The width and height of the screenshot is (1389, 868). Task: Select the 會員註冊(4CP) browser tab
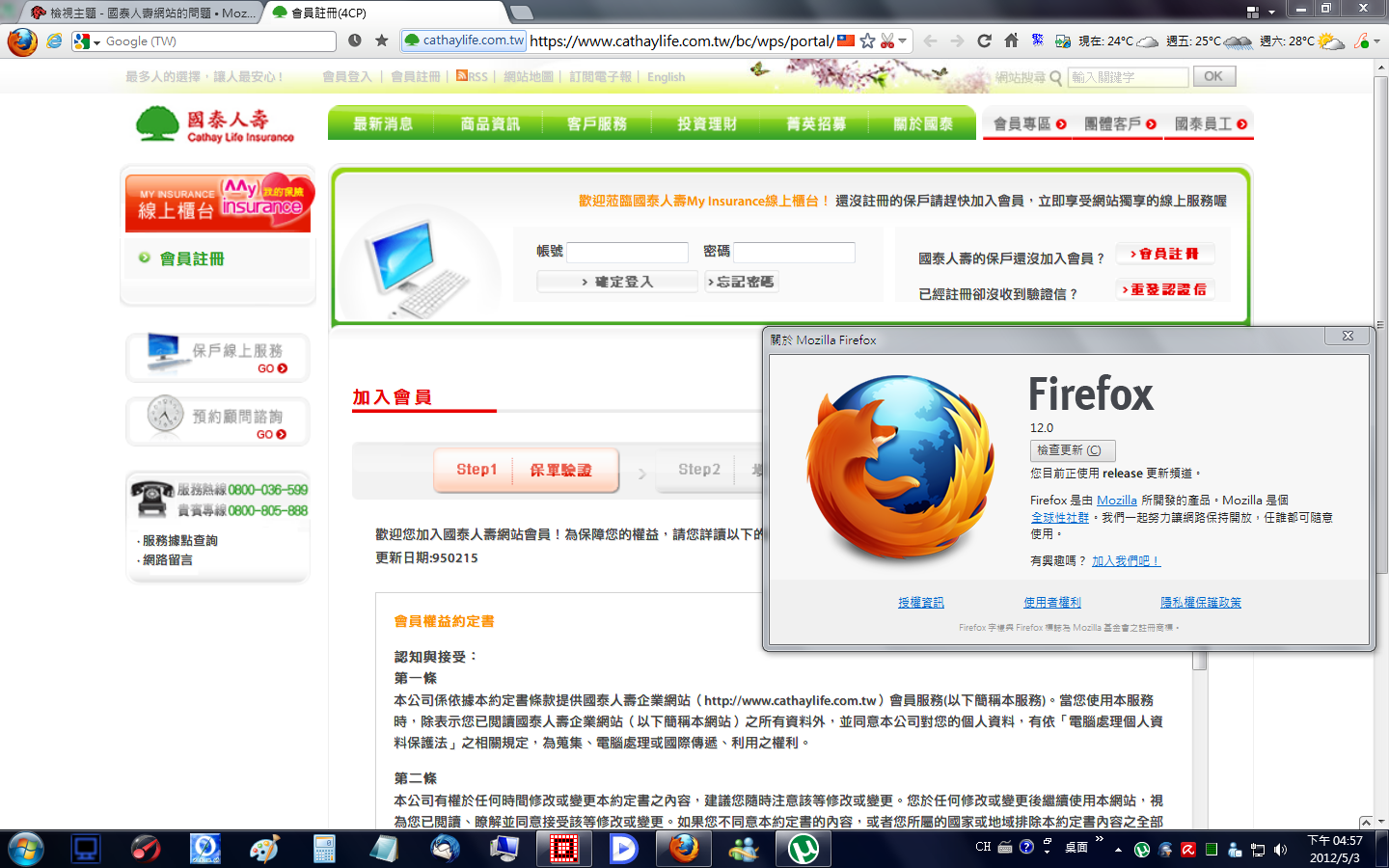click(x=384, y=14)
